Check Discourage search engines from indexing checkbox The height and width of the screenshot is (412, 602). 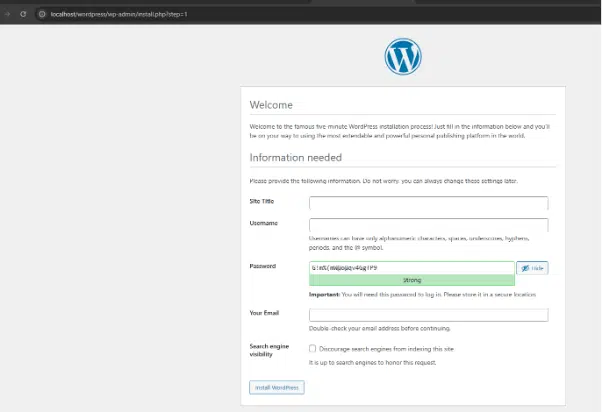[313, 348]
